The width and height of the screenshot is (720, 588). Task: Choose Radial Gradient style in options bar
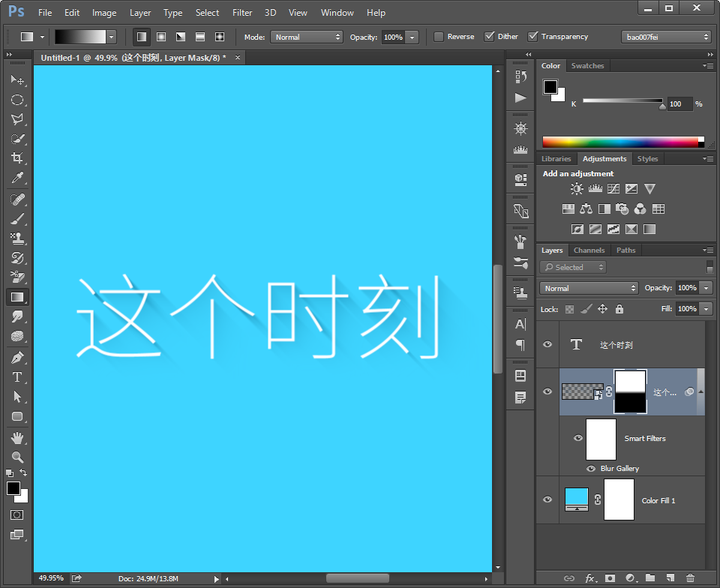[x=161, y=37]
